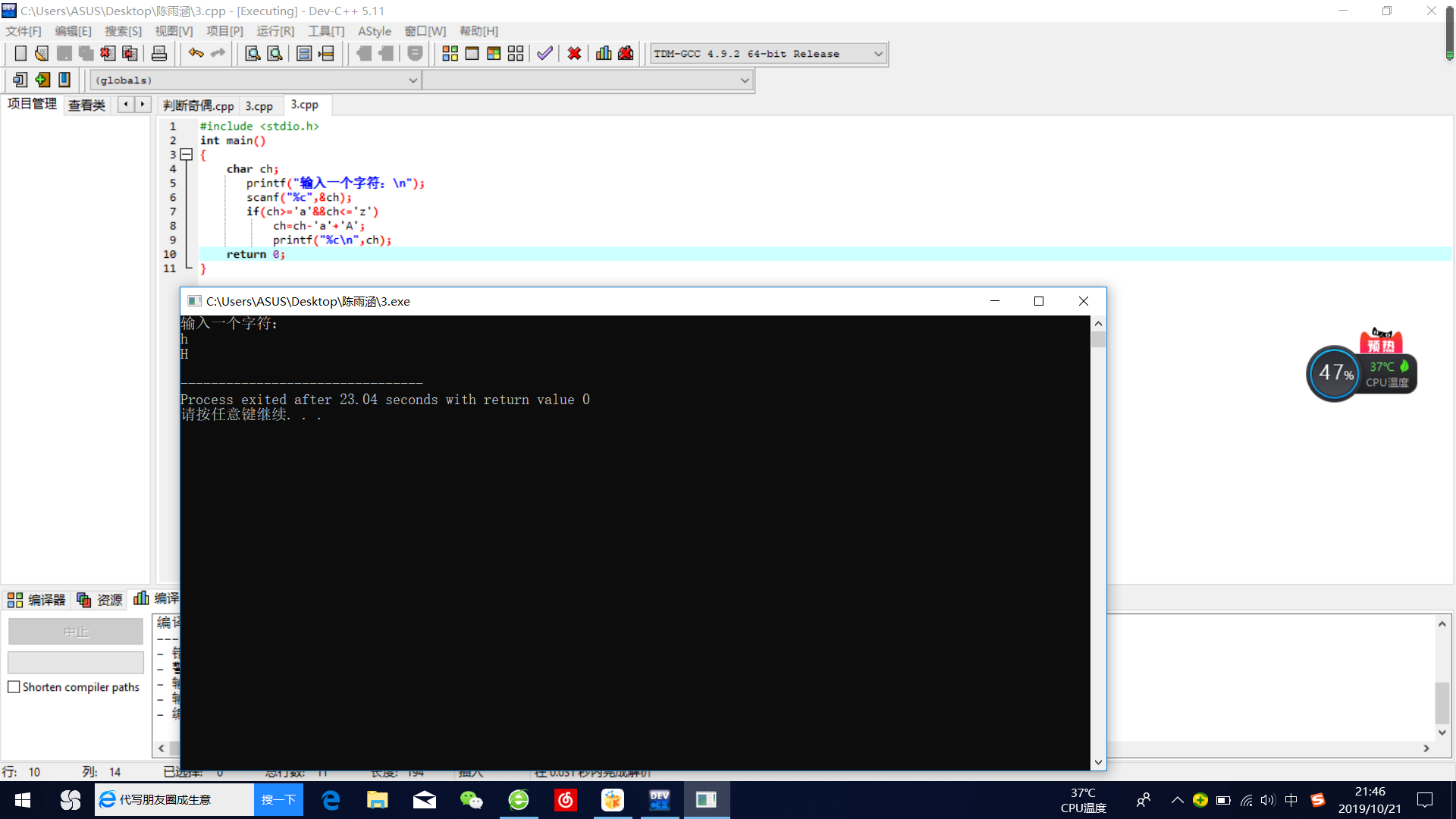Open the 资源 bottom panel tab
Image resolution: width=1456 pixels, height=819 pixels.
[x=100, y=600]
